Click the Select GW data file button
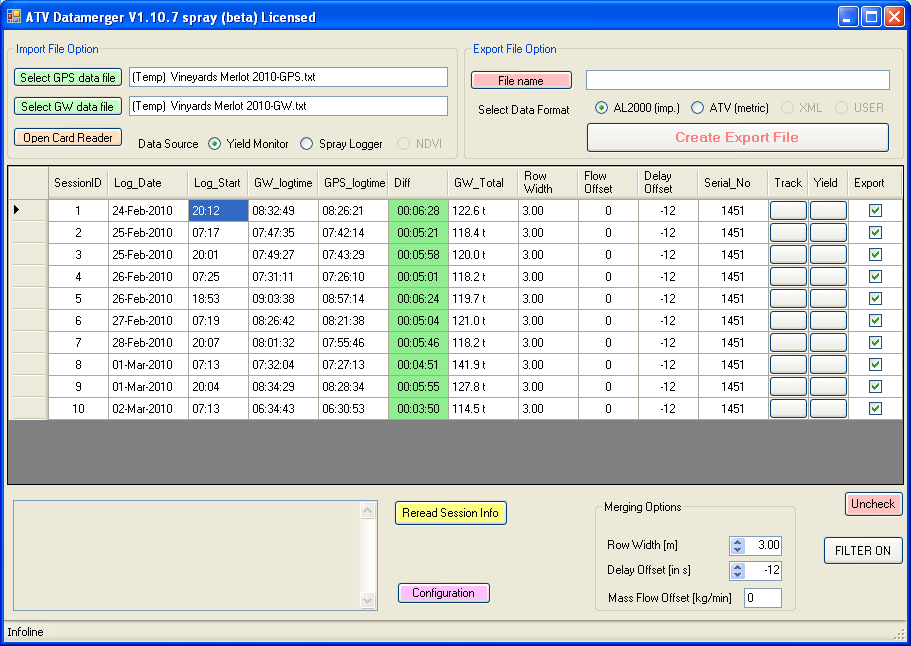 (x=68, y=106)
